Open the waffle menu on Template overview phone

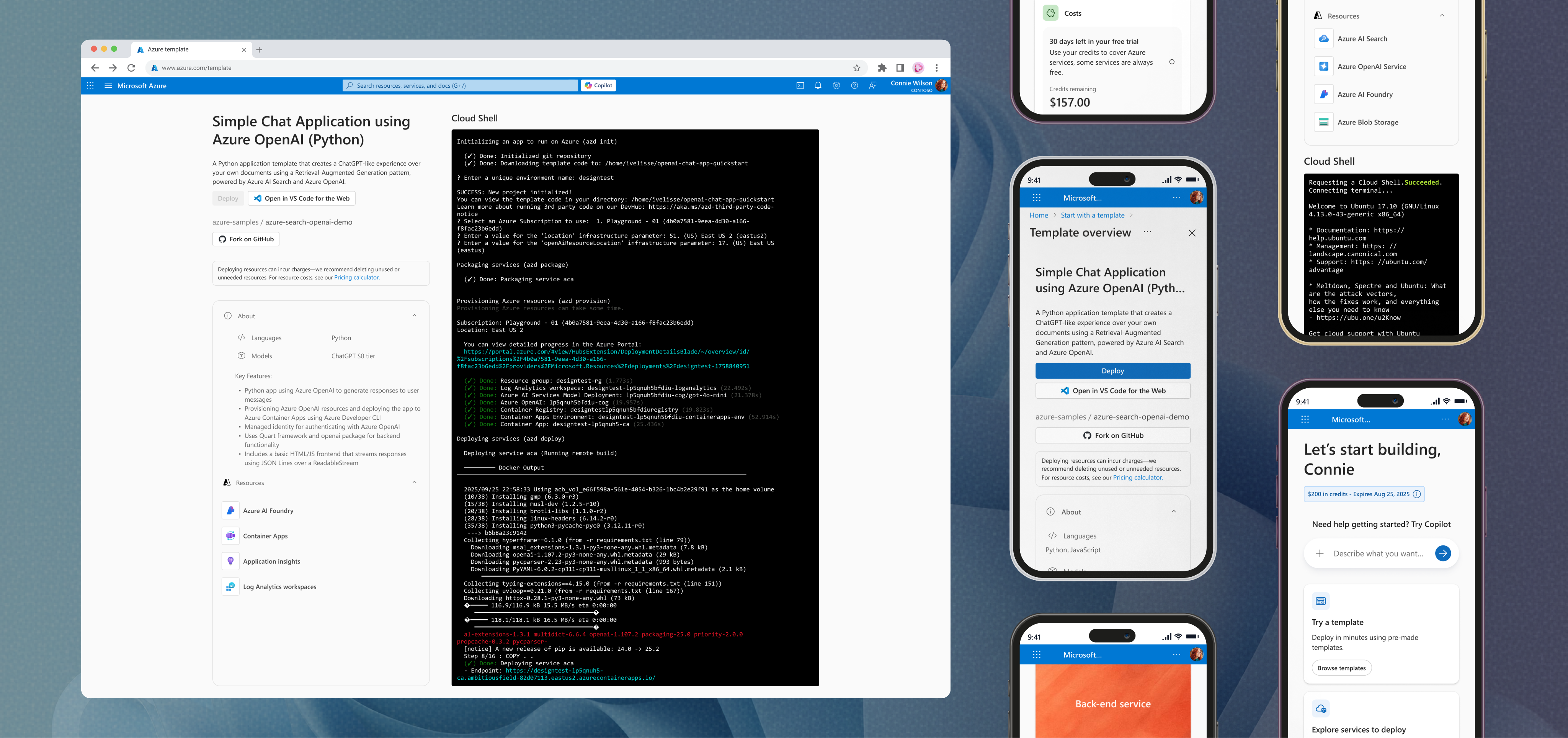[1037, 198]
